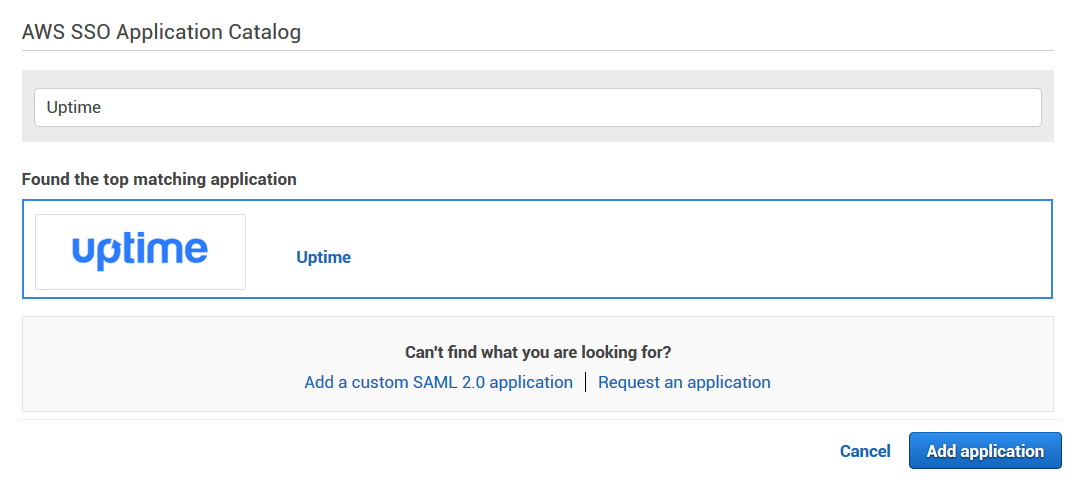
Task: Open the Request an application link
Action: [x=684, y=382]
